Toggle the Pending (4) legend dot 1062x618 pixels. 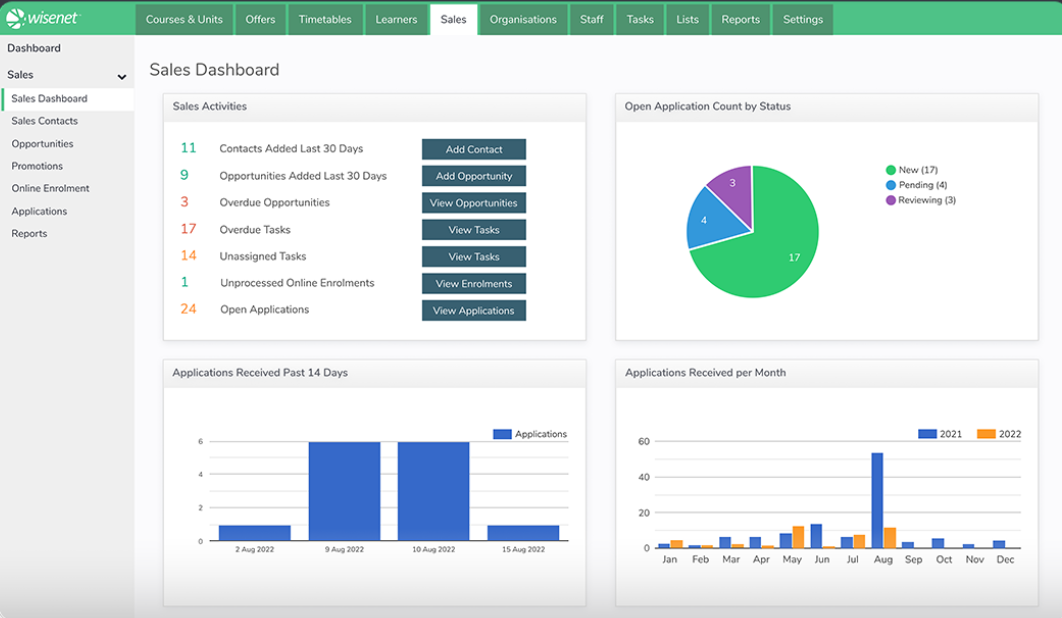(x=891, y=185)
